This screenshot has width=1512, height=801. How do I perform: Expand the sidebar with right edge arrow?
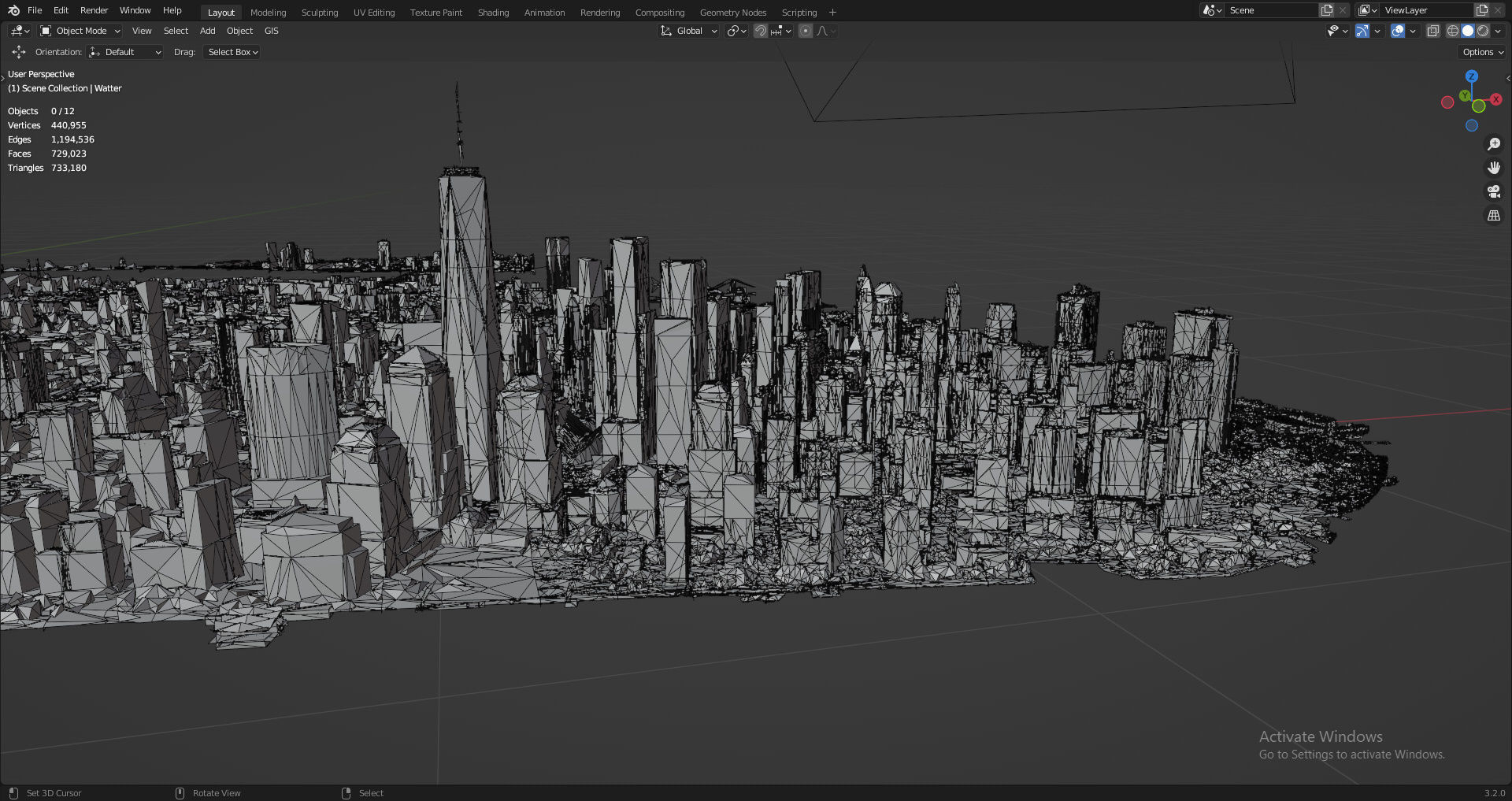click(1507, 78)
